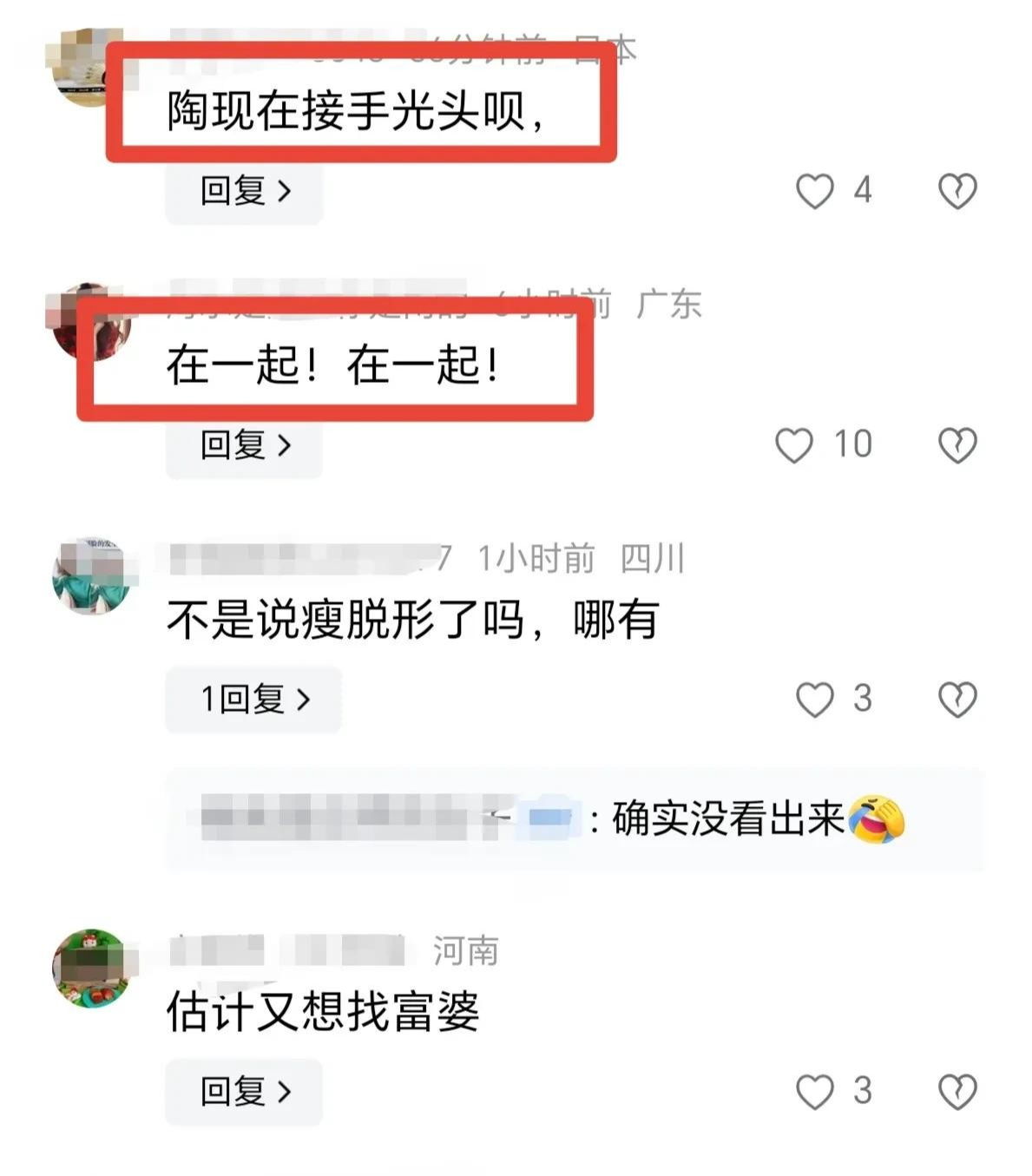
Task: Like the 陶现在接手光头呗 comment
Action: click(815, 191)
